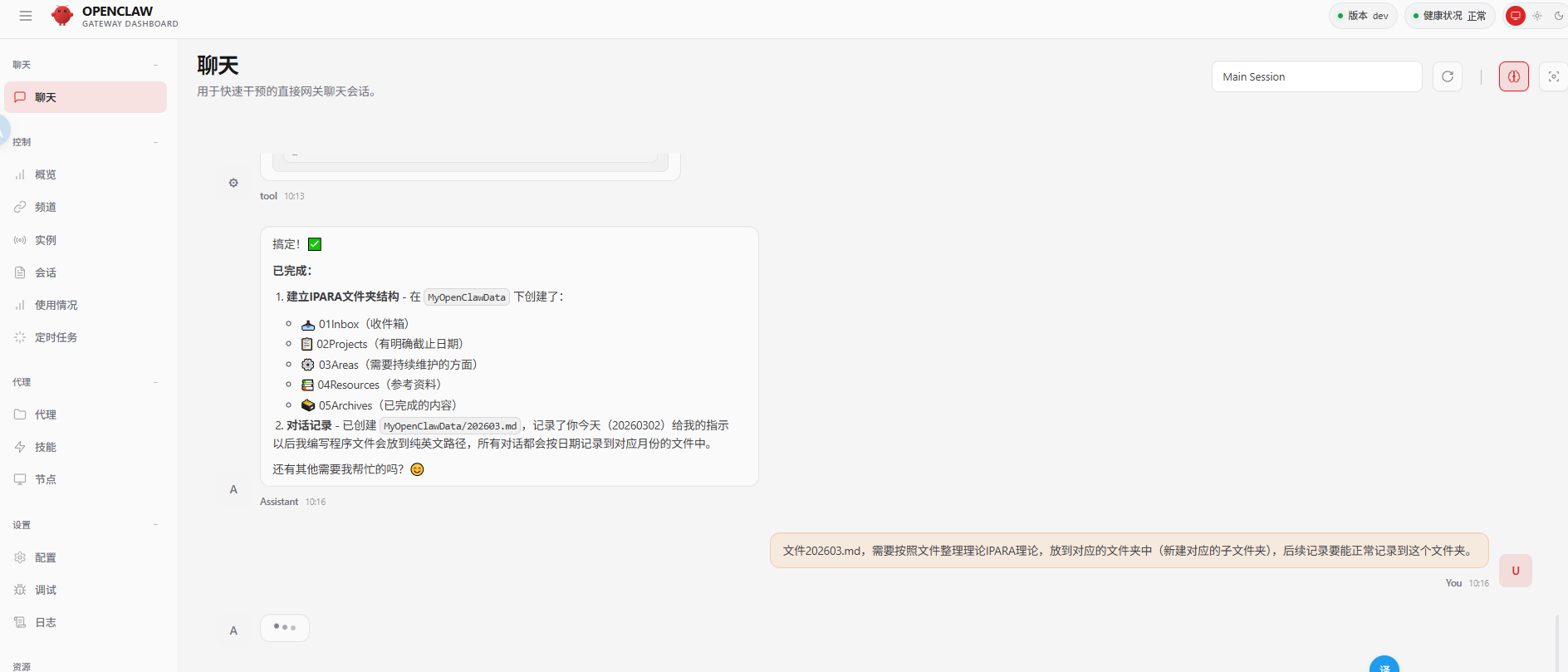1568x672 pixels.
Task: Click the blue translate floating button
Action: [x=1384, y=665]
